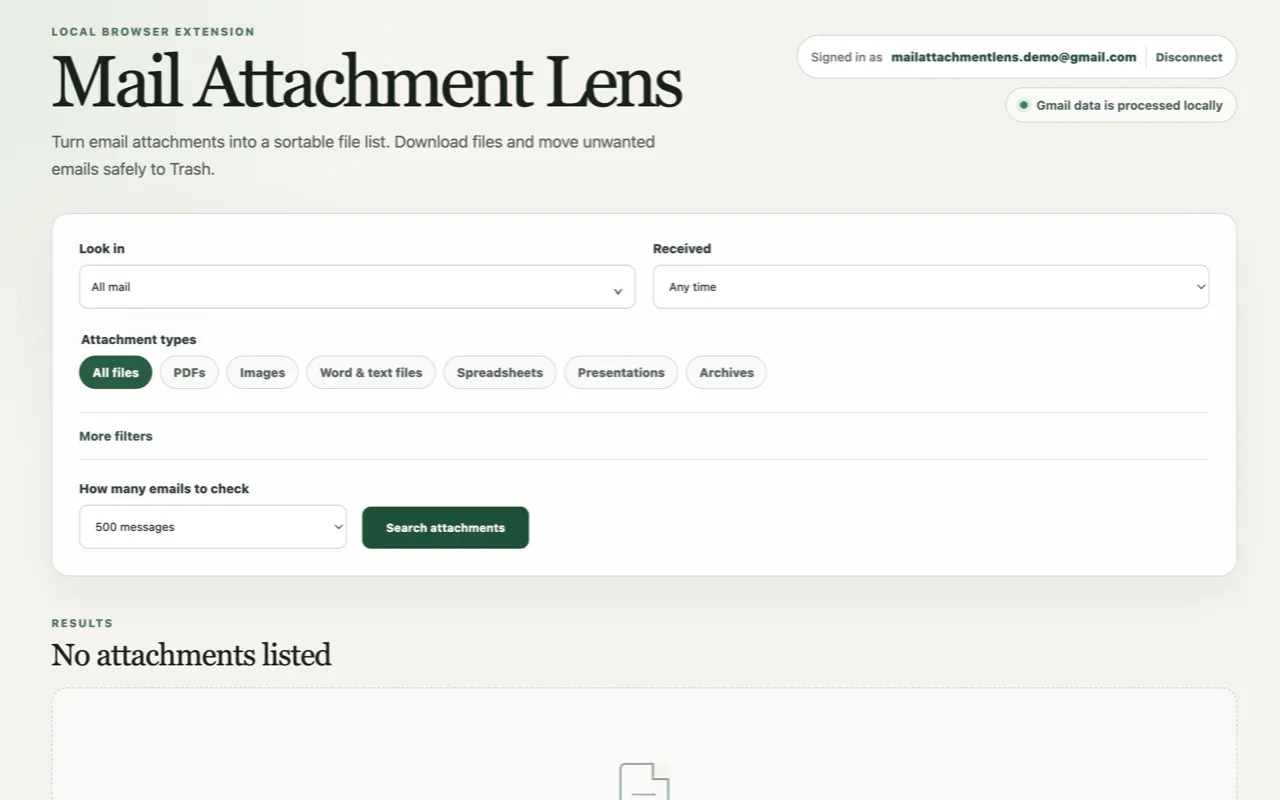
Task: Toggle the PDFs attachment filter
Action: coord(189,372)
